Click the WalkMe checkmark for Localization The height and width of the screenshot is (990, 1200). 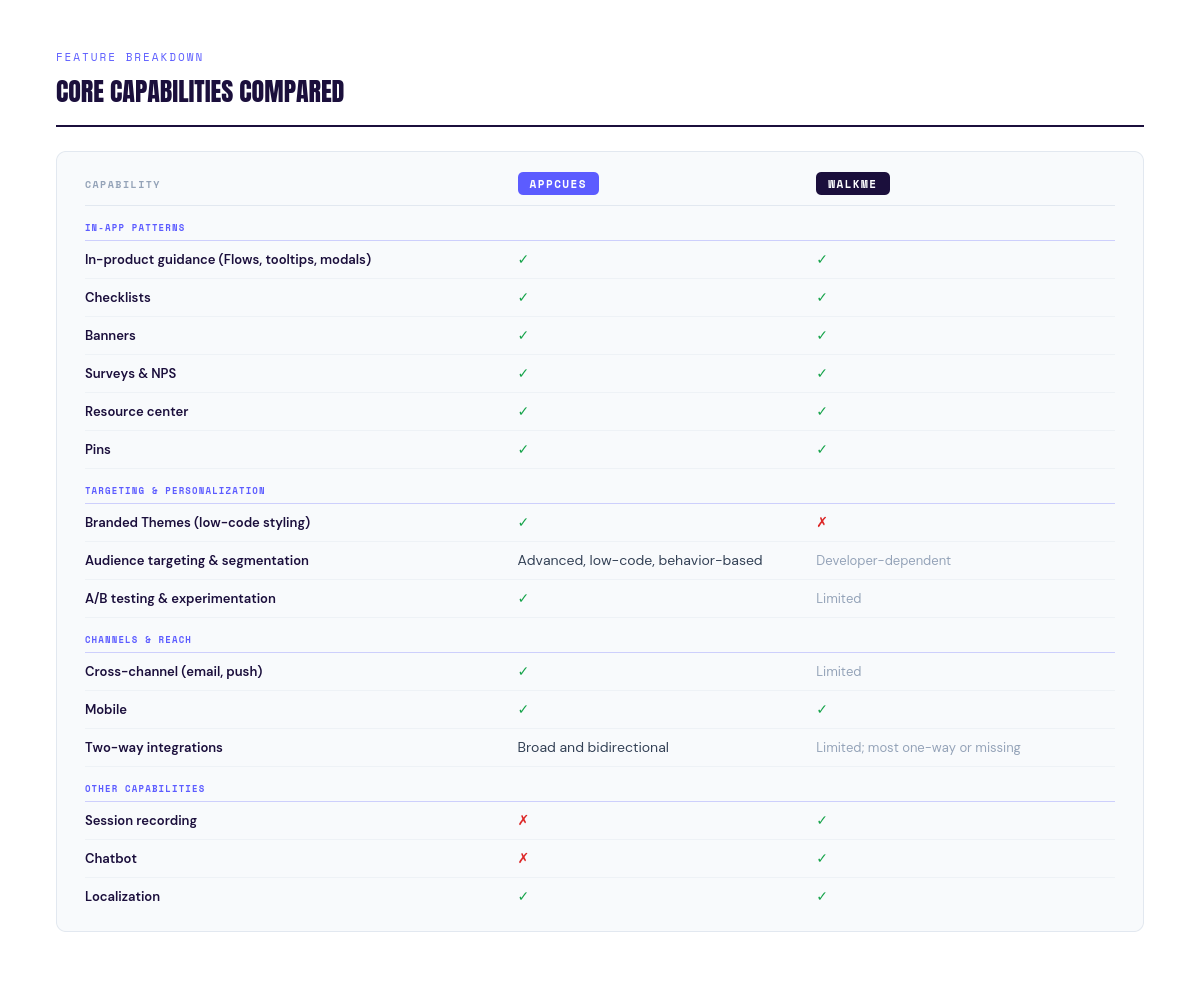tap(822, 897)
